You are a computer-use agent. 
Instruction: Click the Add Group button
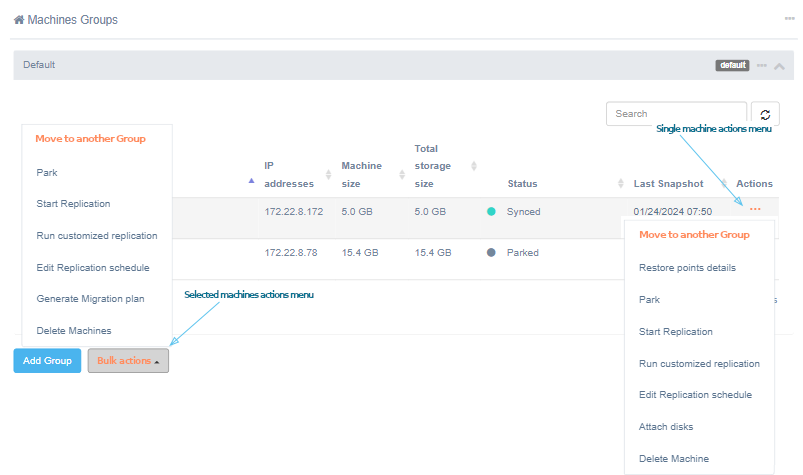tap(47, 361)
